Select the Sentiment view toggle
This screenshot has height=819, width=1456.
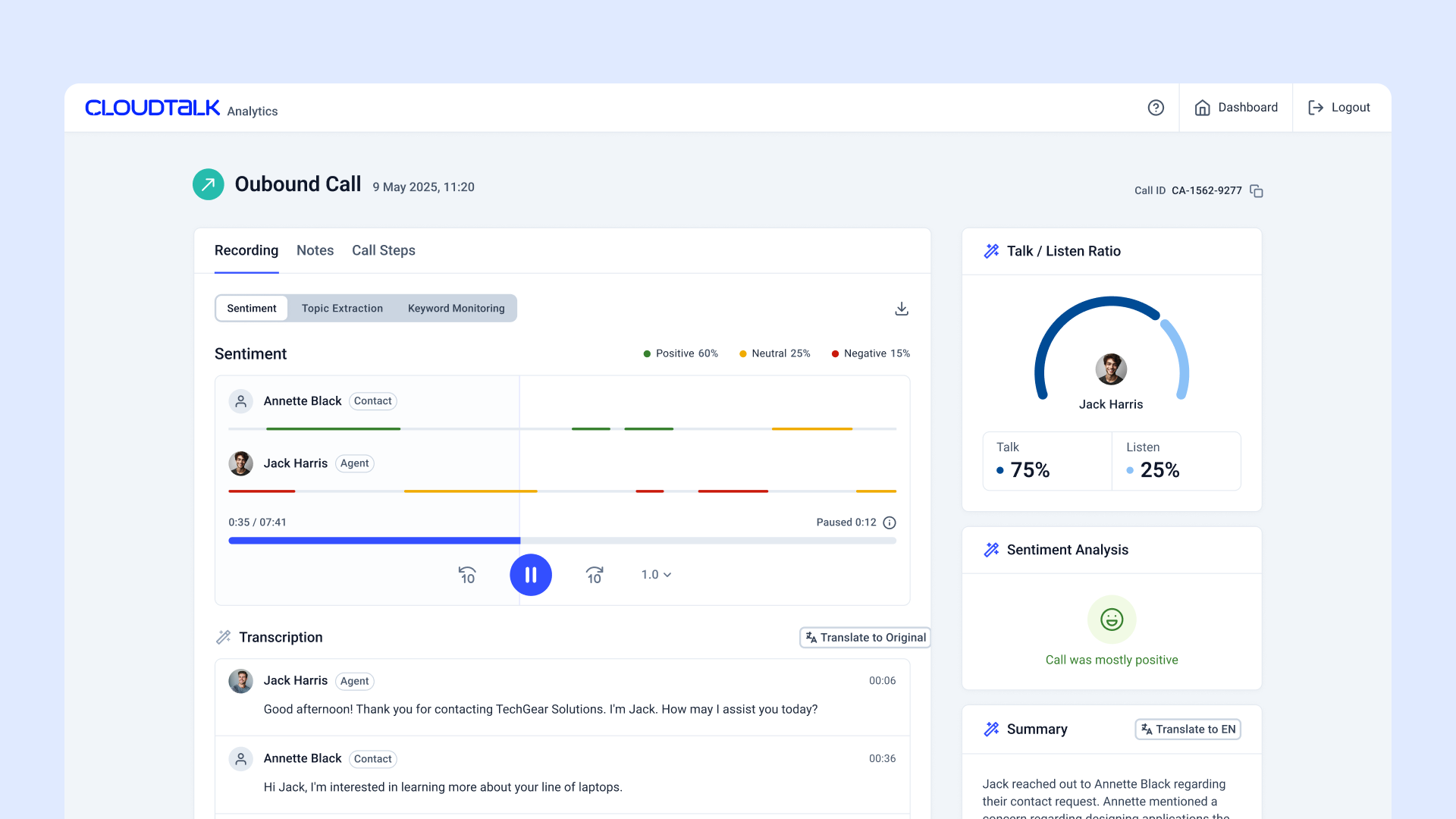252,309
